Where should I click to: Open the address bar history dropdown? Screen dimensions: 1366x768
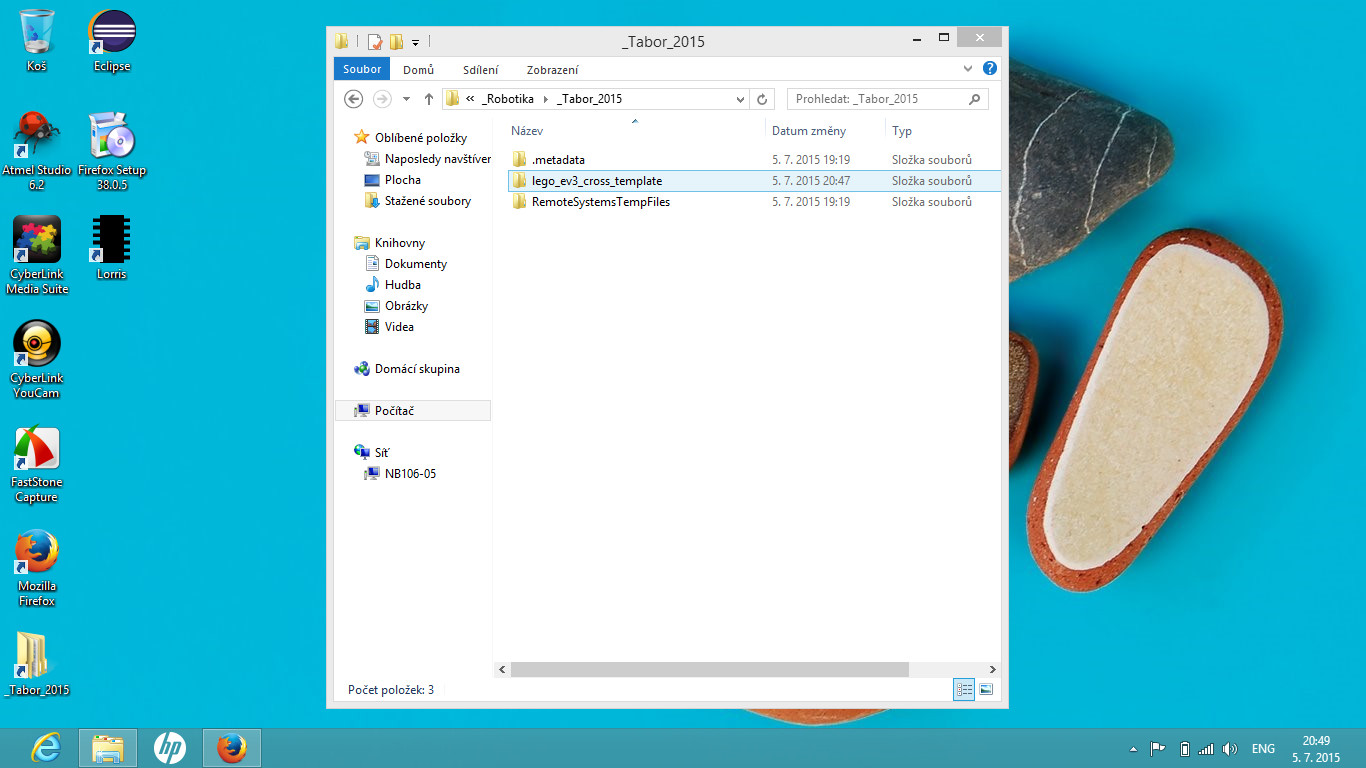[x=740, y=99]
